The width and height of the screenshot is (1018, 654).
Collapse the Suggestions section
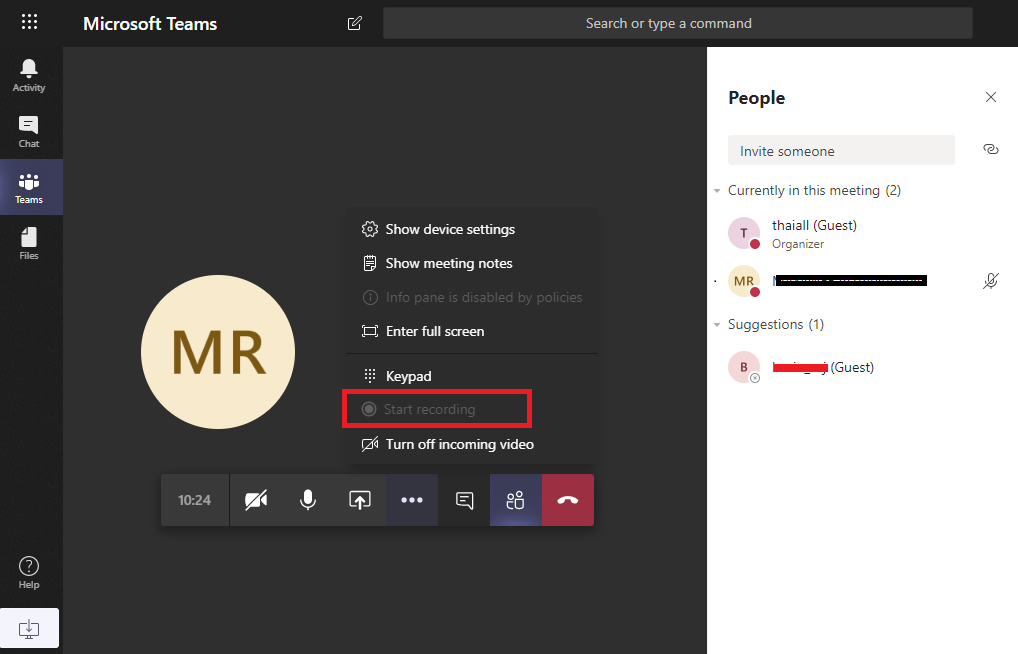coord(717,324)
